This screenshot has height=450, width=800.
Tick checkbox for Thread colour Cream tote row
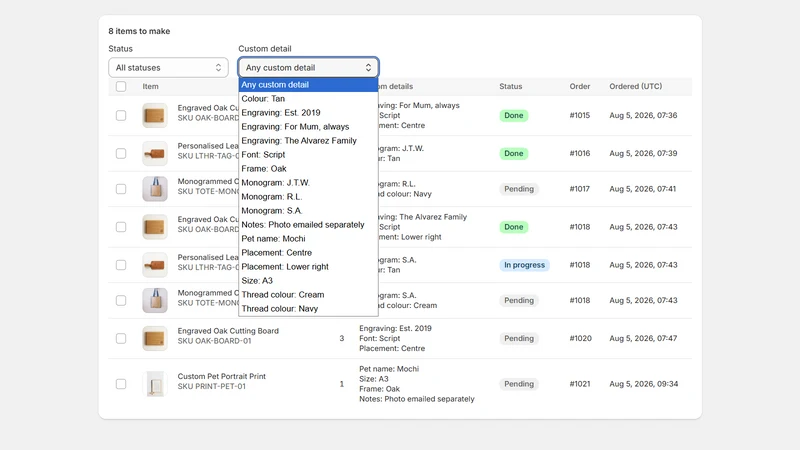(x=121, y=301)
